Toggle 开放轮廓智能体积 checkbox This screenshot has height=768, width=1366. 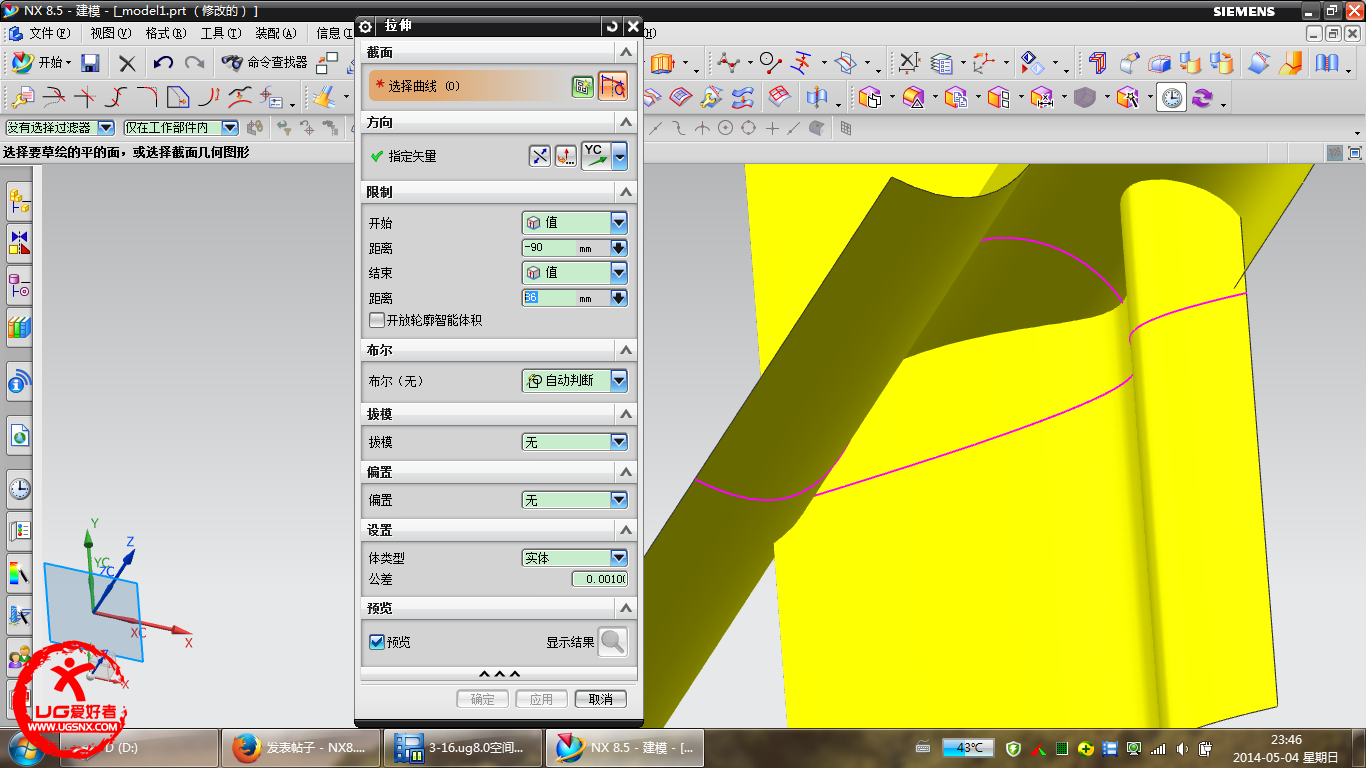point(377,320)
